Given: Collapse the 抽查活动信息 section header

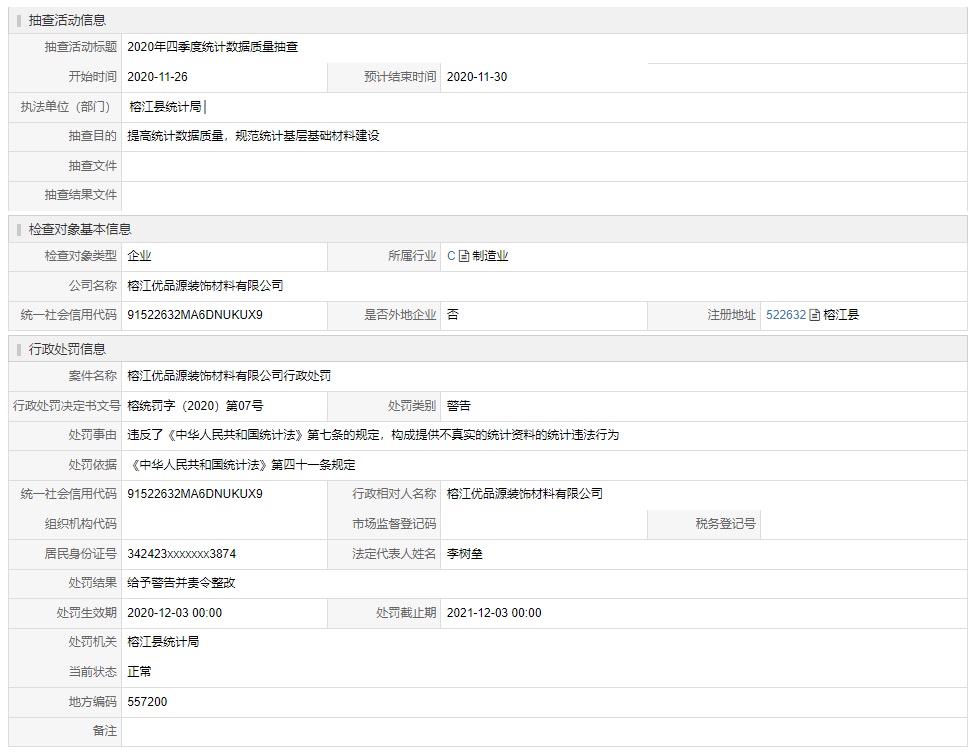Looking at the screenshot, I should [68, 20].
